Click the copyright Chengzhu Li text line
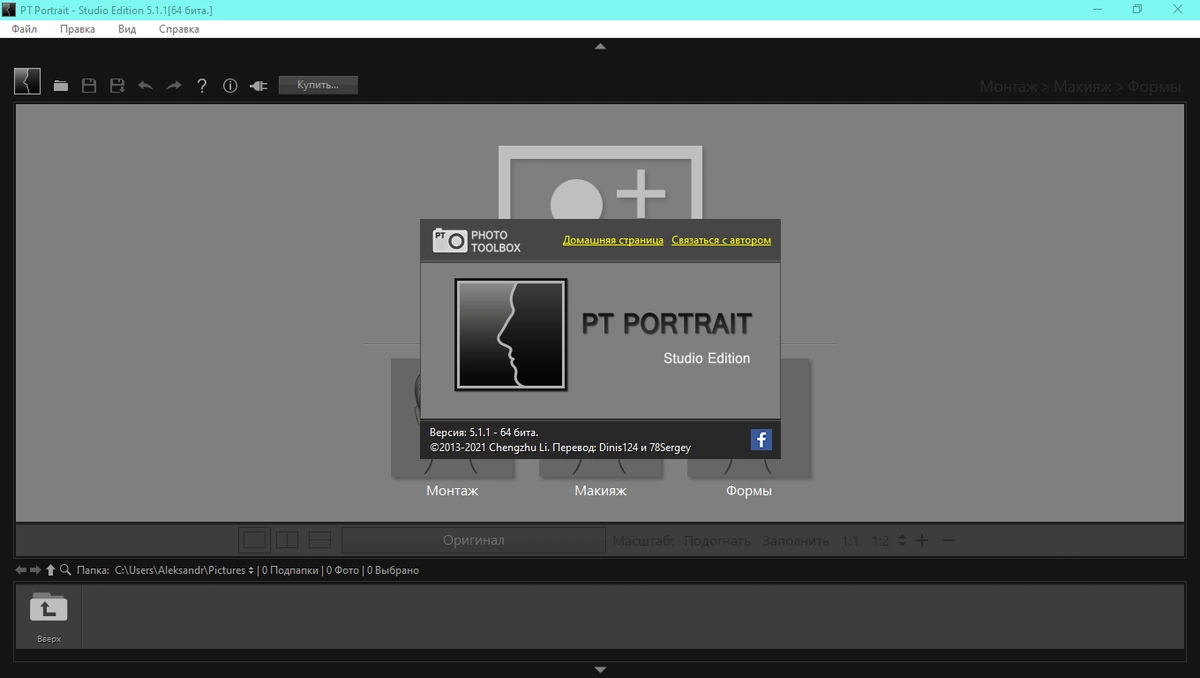 (560, 447)
